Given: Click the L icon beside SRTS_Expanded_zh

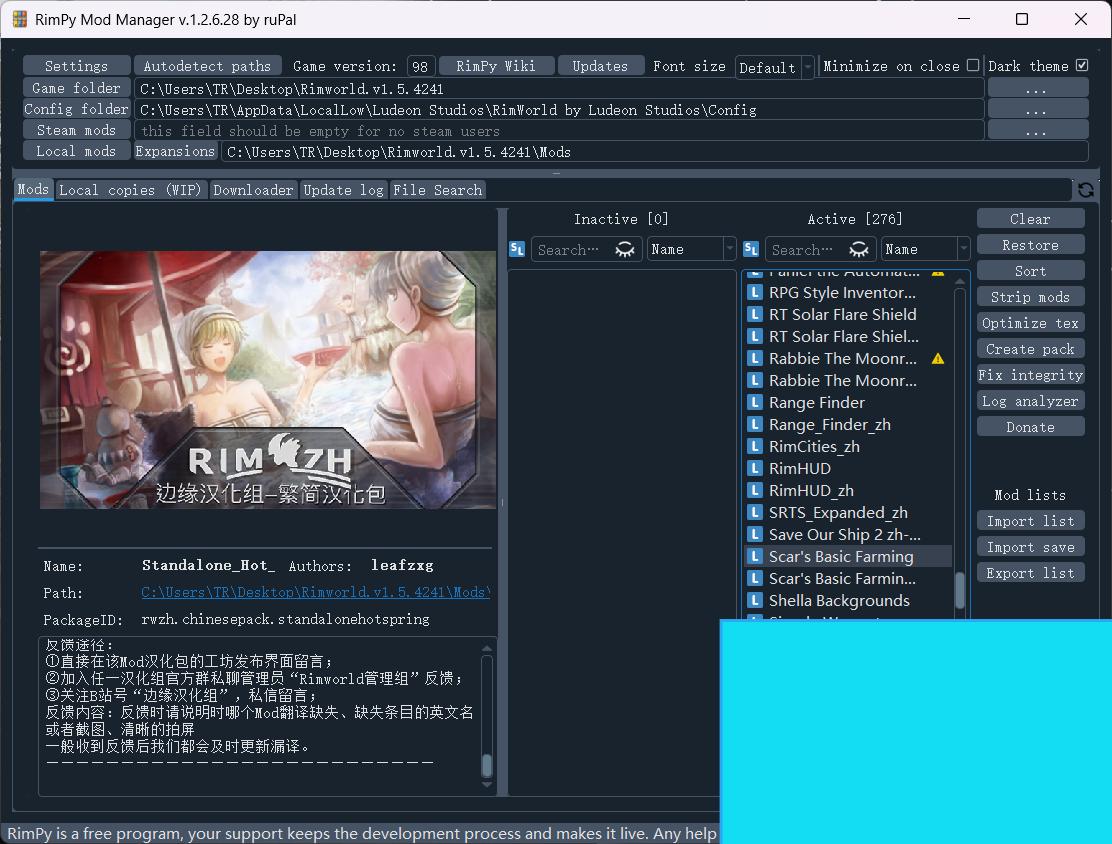Looking at the screenshot, I should [x=755, y=513].
